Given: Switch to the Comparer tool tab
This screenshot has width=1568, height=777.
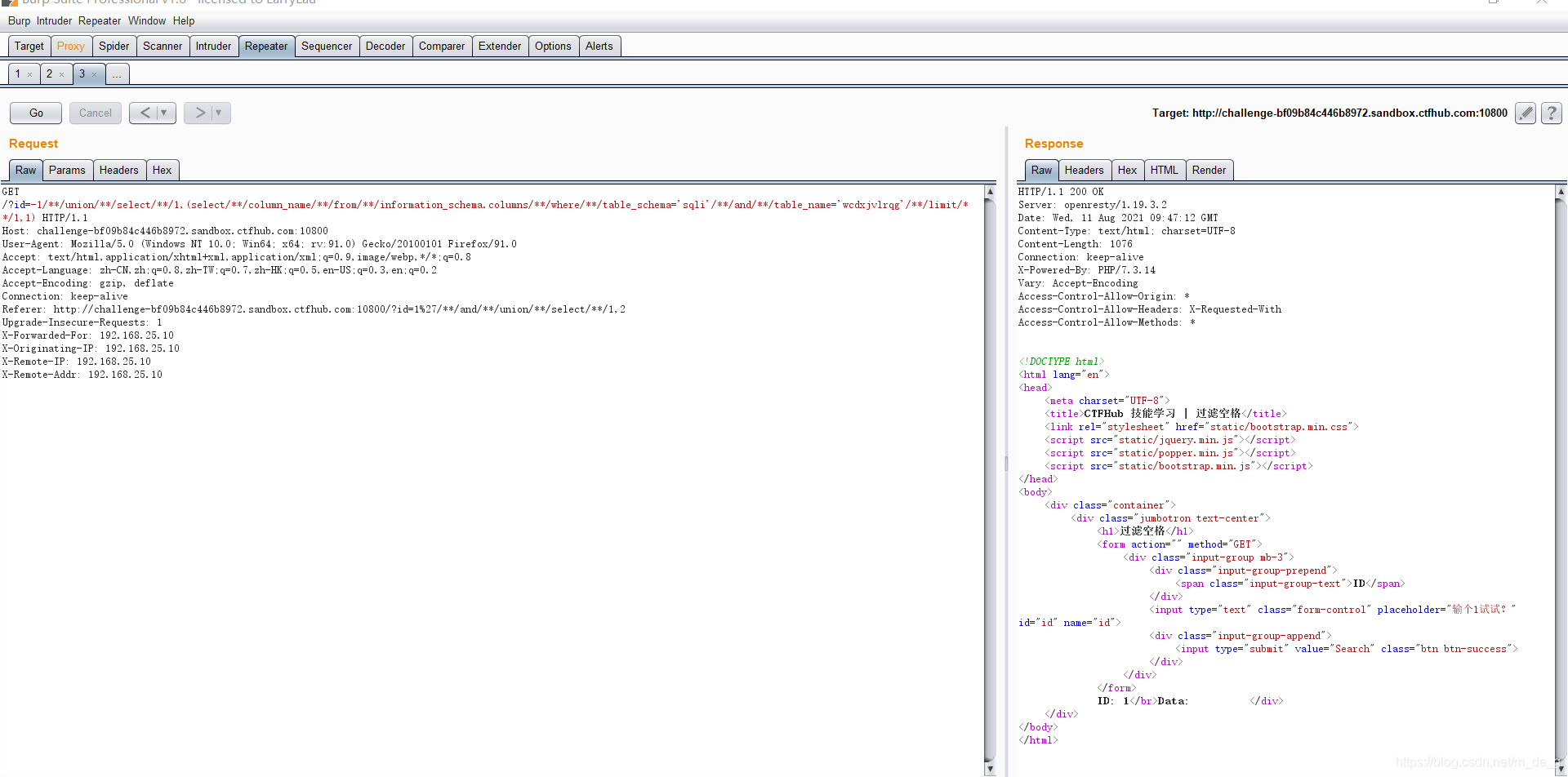Looking at the screenshot, I should tap(442, 46).
